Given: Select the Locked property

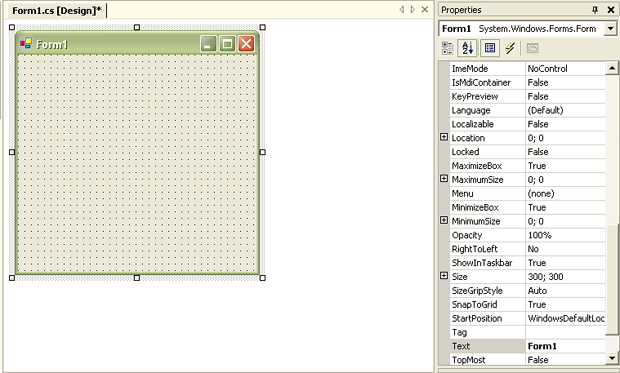Looking at the screenshot, I should [x=465, y=152].
